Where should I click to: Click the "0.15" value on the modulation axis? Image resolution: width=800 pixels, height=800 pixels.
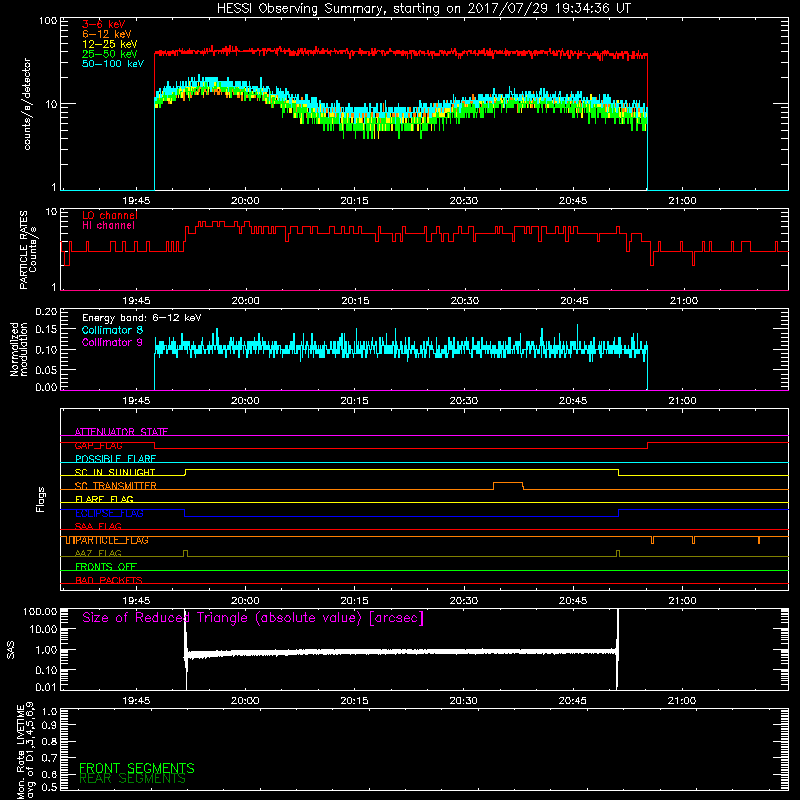[x=46, y=330]
